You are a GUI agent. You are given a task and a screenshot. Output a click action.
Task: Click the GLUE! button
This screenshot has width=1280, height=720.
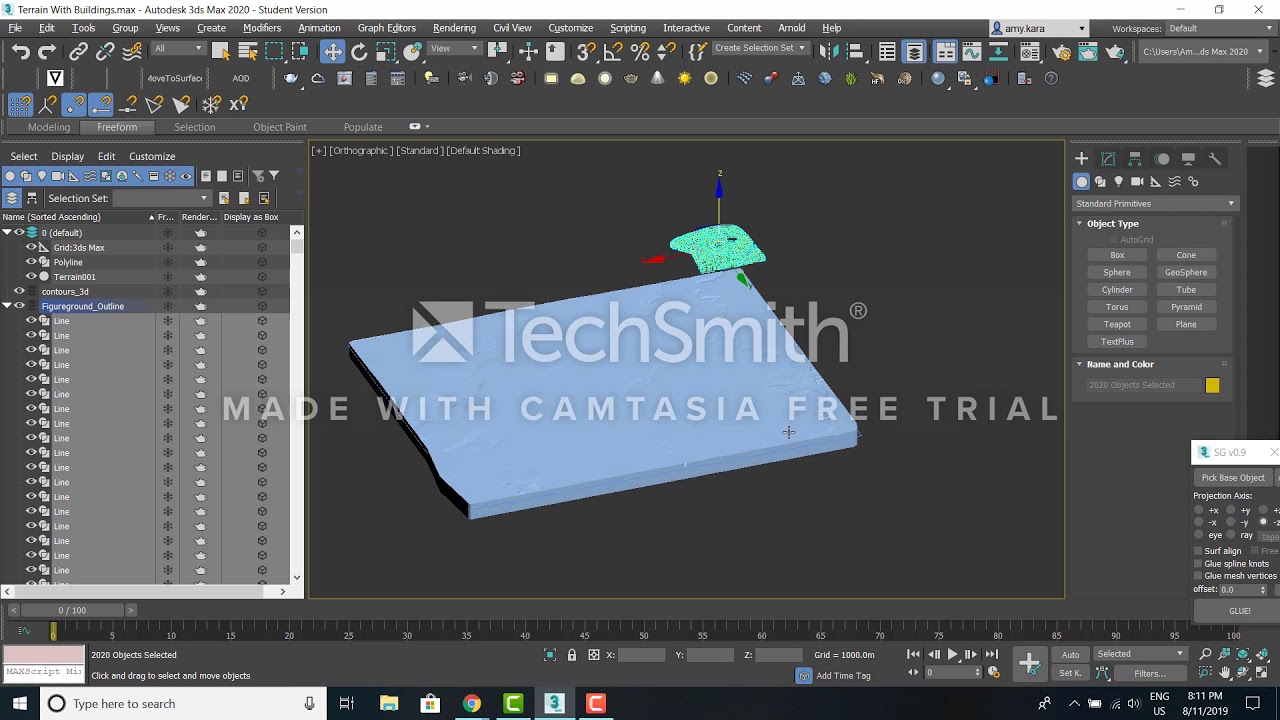[x=1240, y=611]
